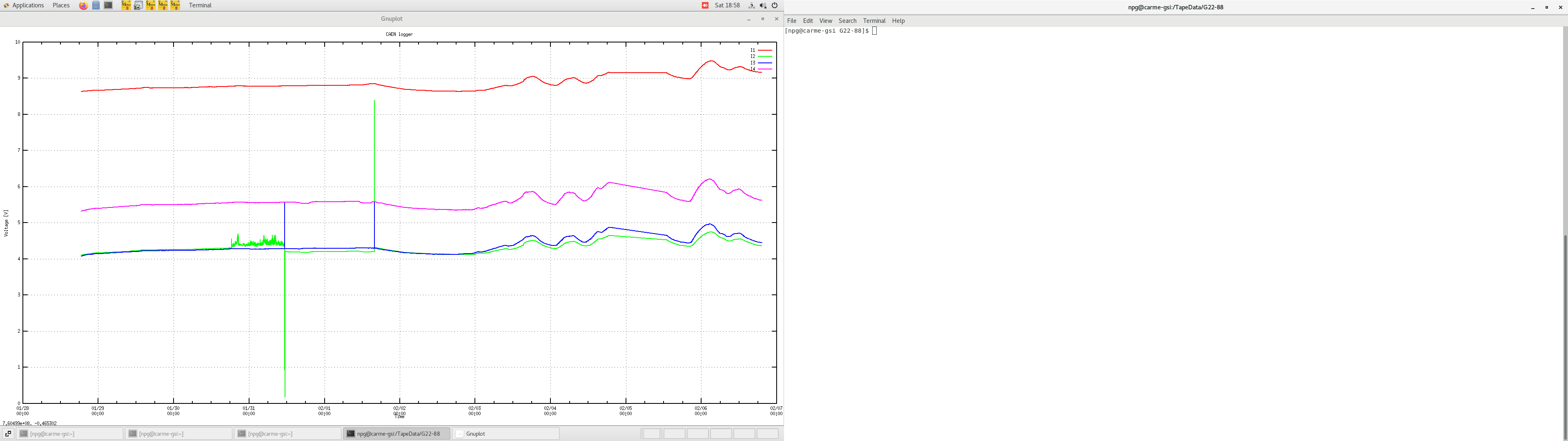This screenshot has width=1568, height=441.
Task: Toggle I3 plot via blue legend entry
Action: click(x=760, y=63)
